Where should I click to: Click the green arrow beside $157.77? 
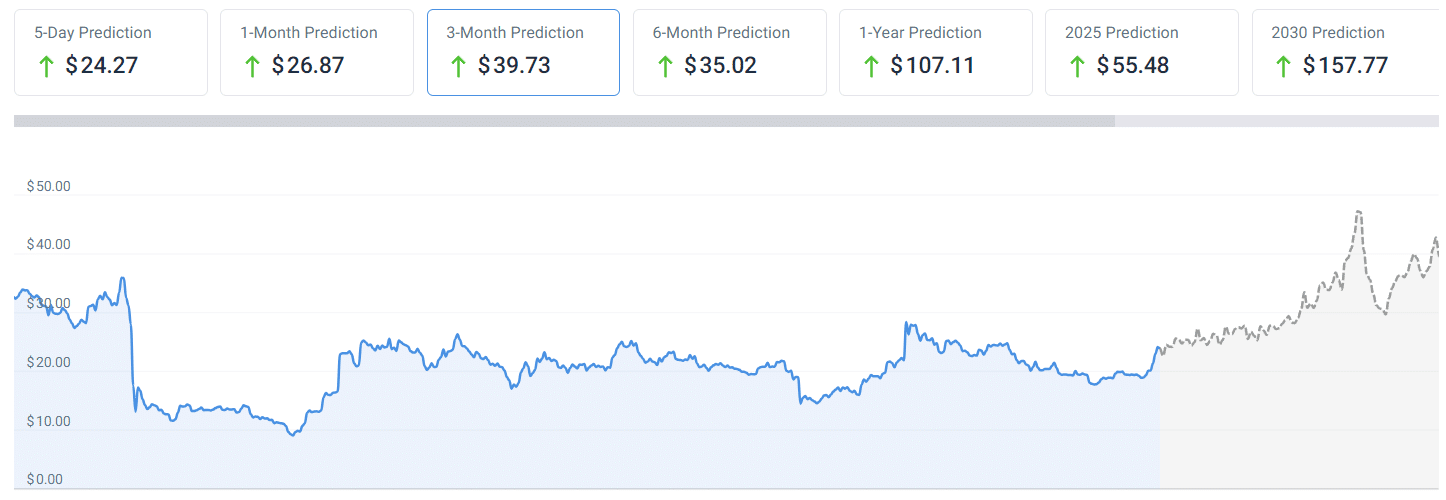[x=1283, y=67]
